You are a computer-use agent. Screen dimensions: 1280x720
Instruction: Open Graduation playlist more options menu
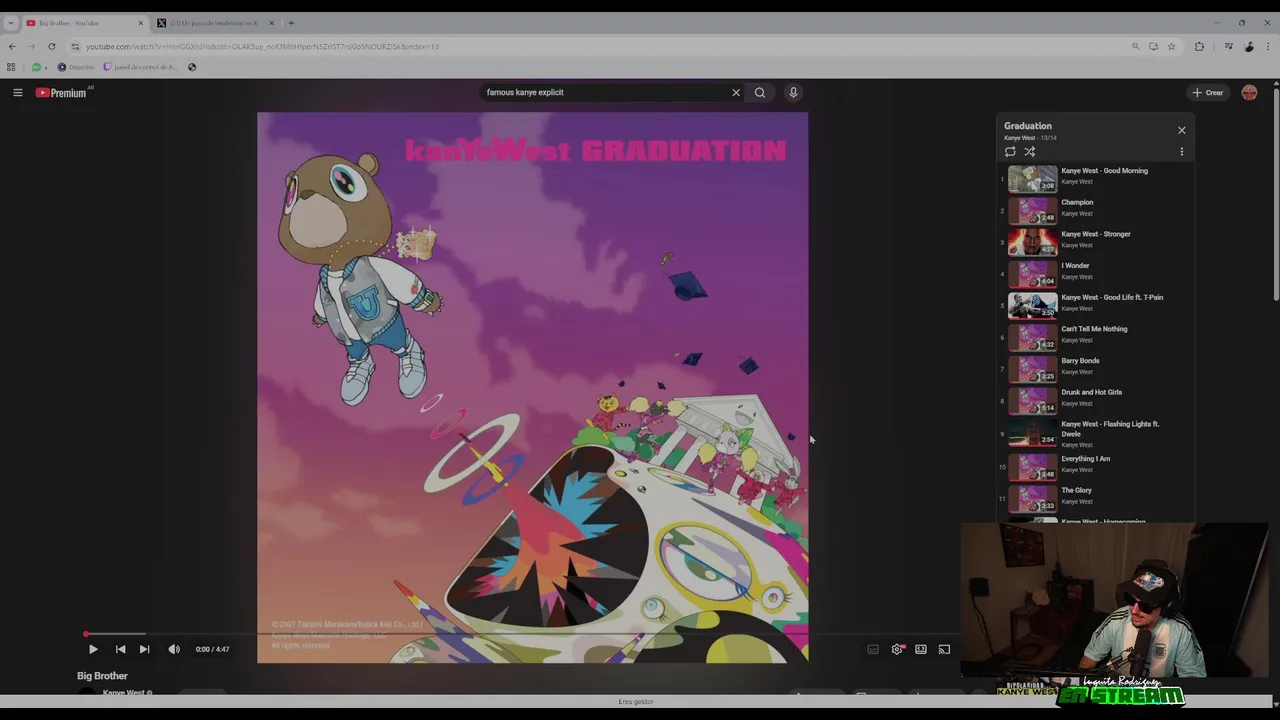click(1181, 152)
